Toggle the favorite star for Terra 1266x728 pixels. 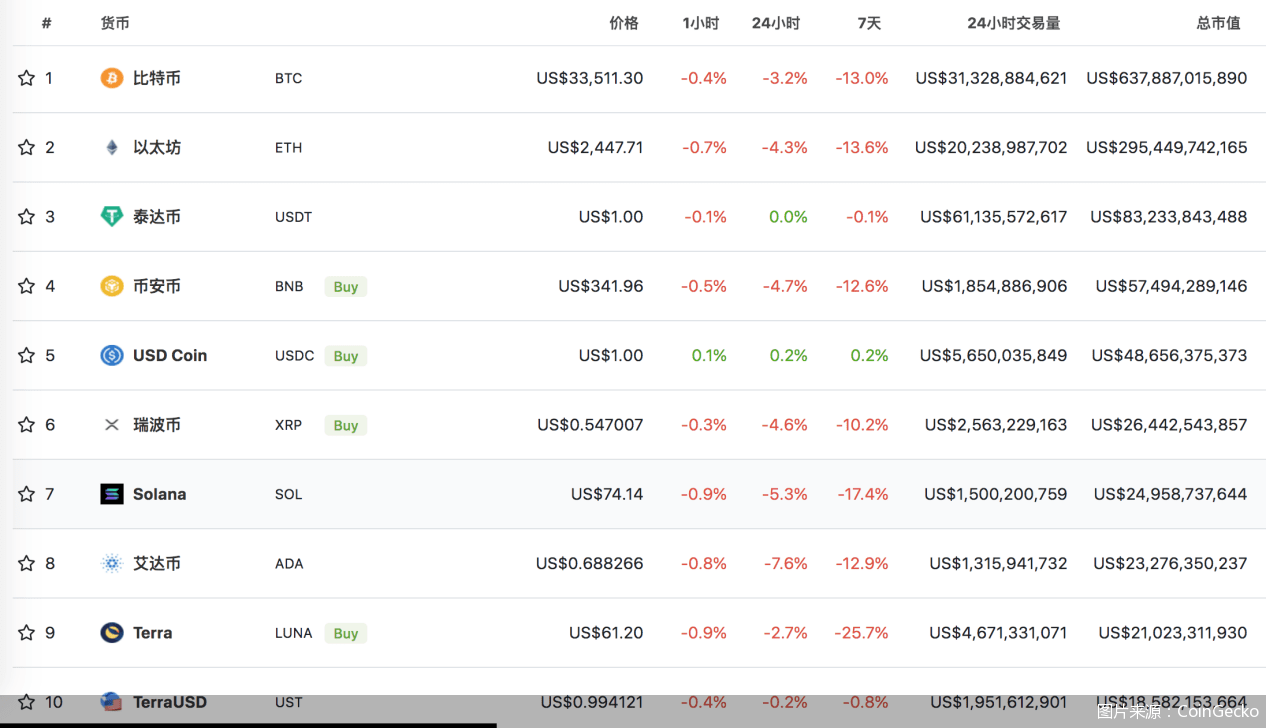click(27, 633)
